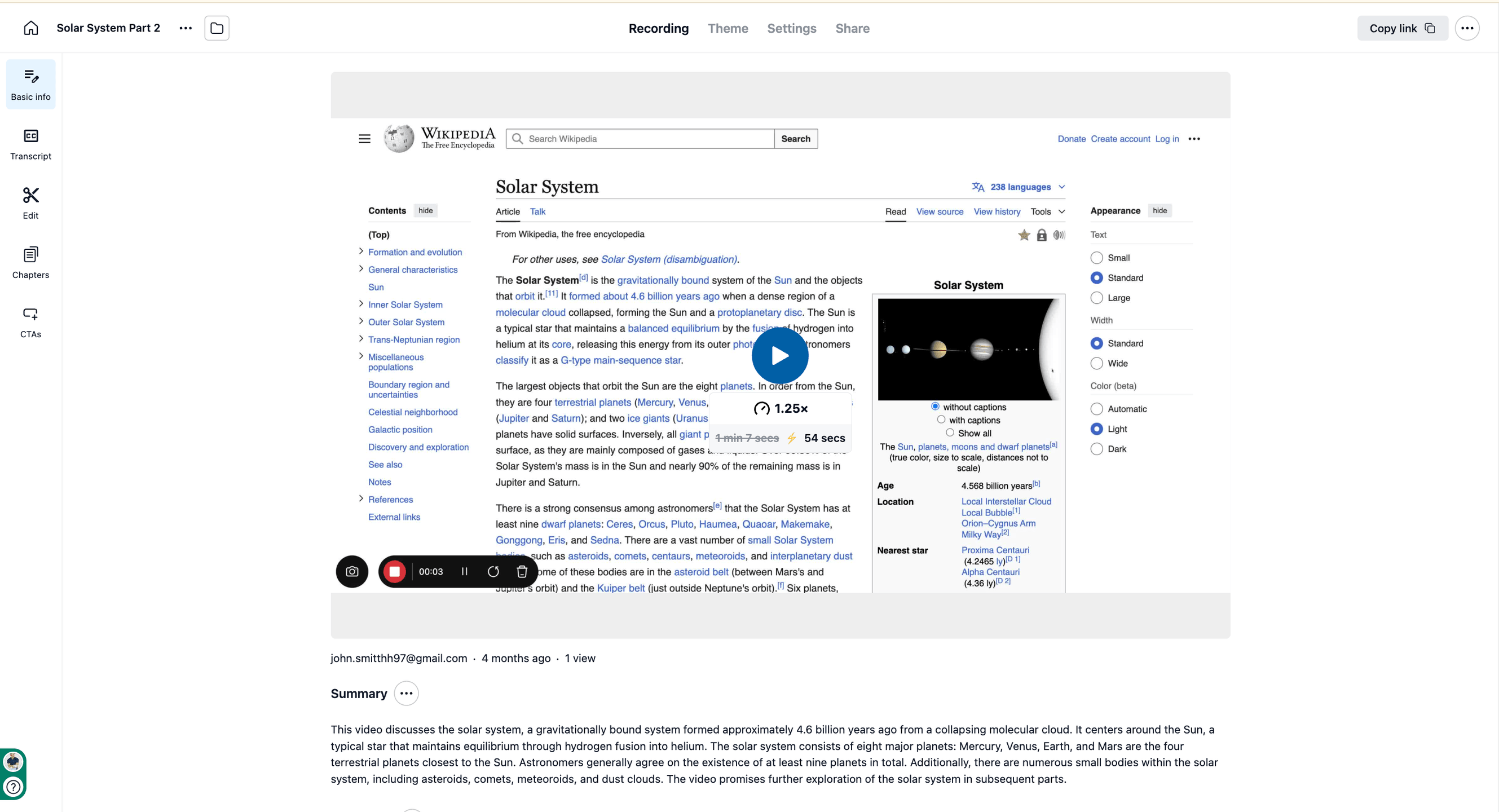
Task: Pause the recording in recorder toolbar
Action: pos(464,571)
